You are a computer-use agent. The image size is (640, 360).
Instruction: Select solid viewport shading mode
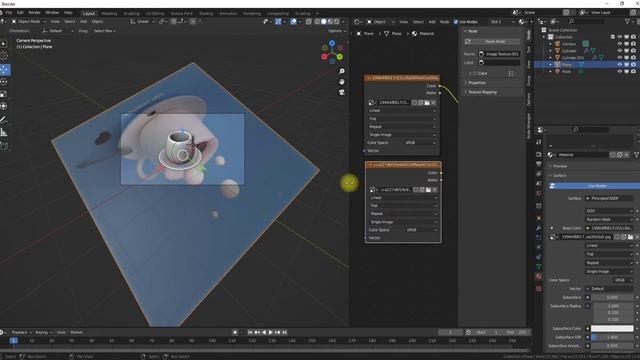[324, 21]
